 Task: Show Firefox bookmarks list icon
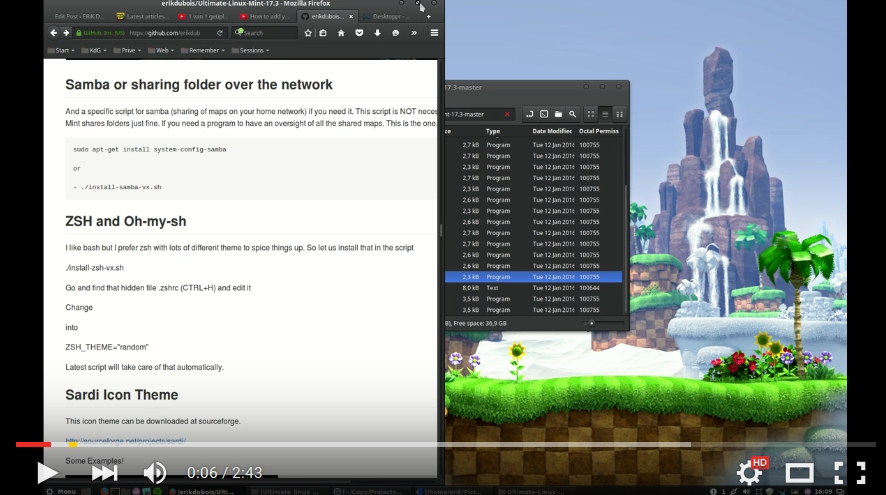323,33
